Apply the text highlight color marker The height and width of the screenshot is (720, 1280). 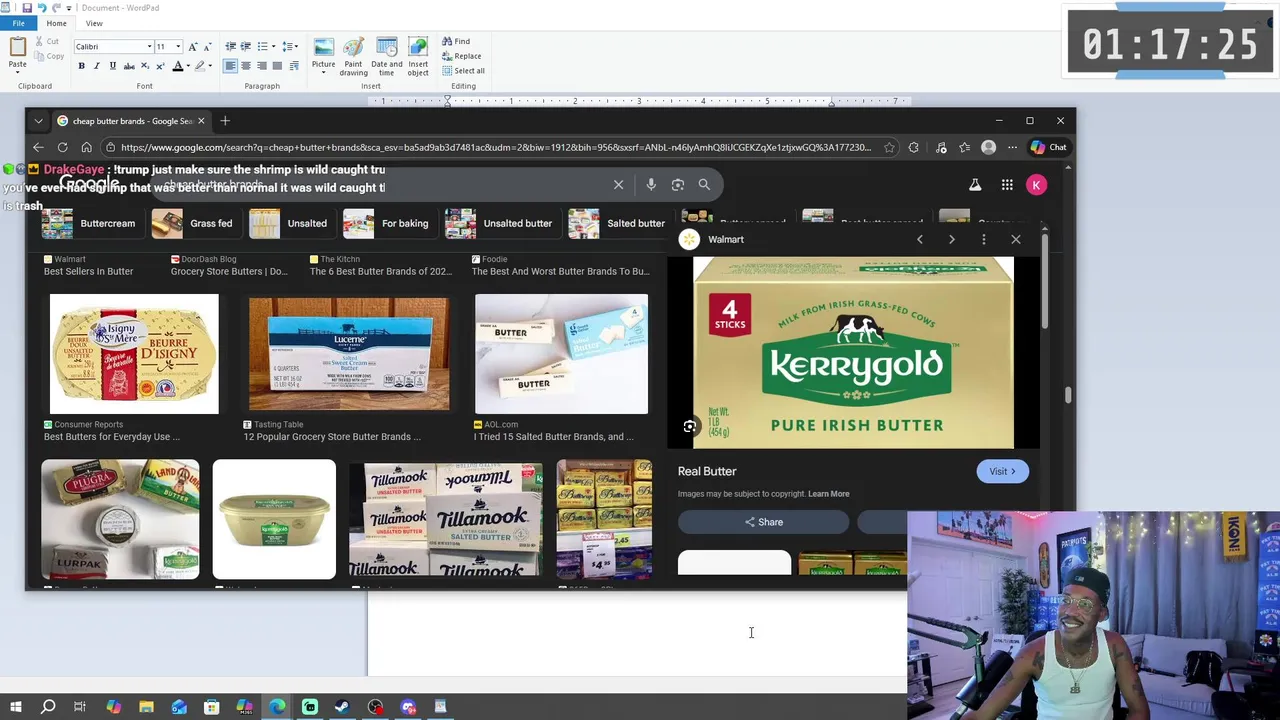coord(200,66)
